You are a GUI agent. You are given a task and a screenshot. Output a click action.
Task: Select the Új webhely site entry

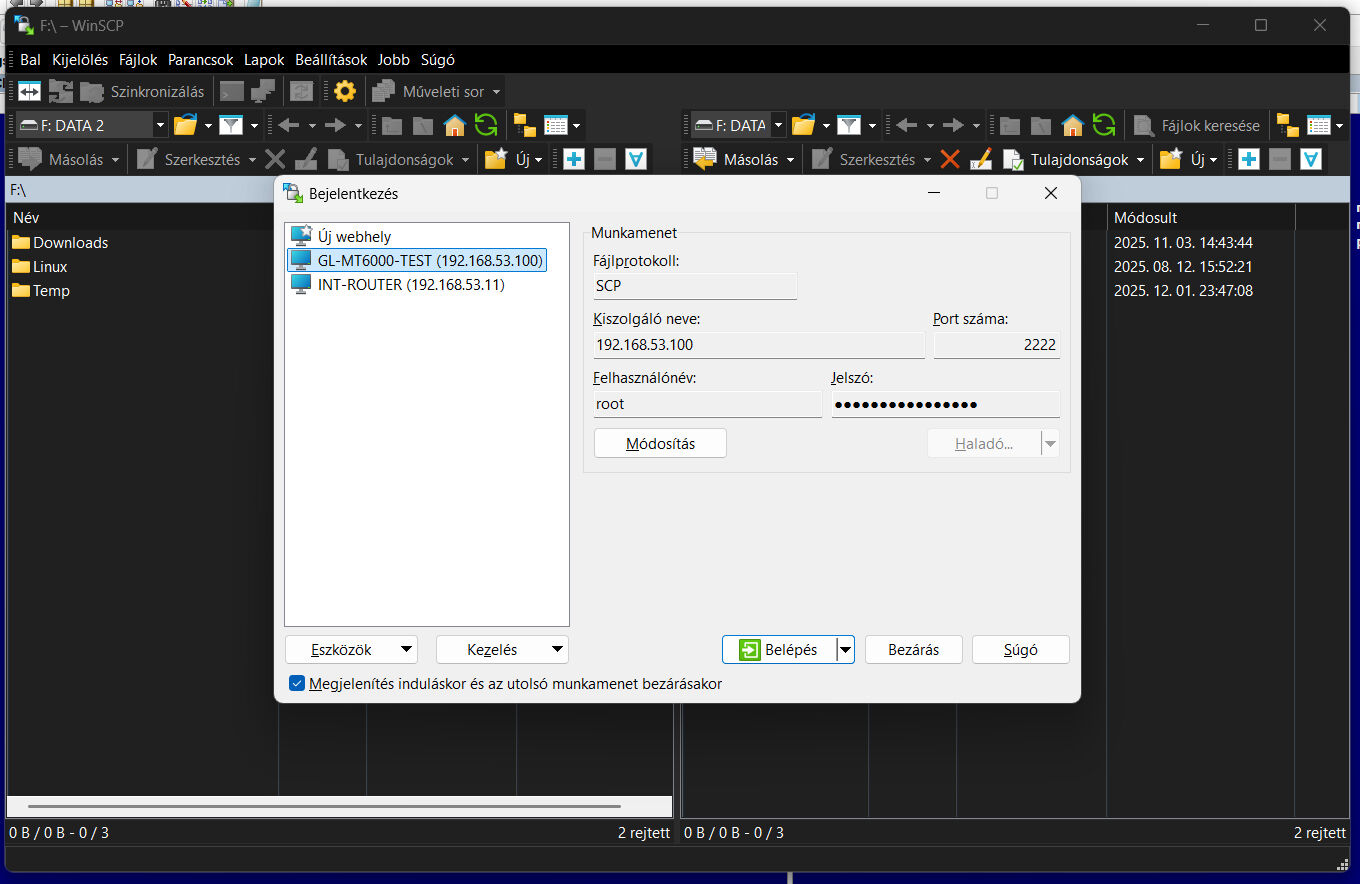coord(354,237)
